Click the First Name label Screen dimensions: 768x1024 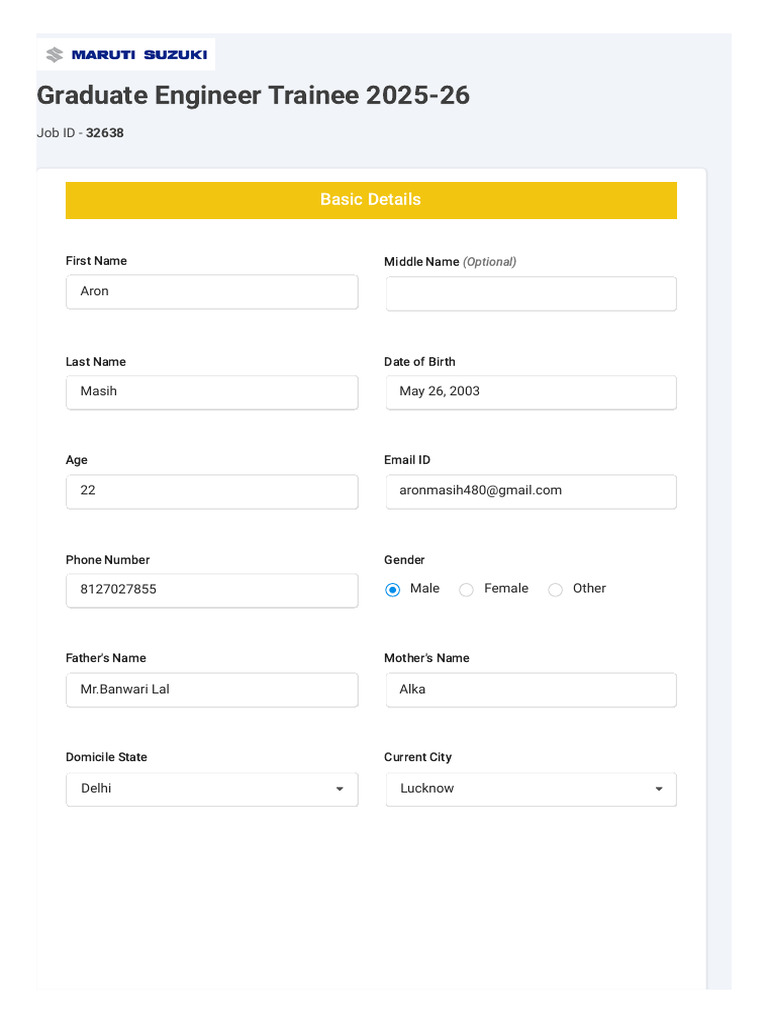click(x=96, y=261)
